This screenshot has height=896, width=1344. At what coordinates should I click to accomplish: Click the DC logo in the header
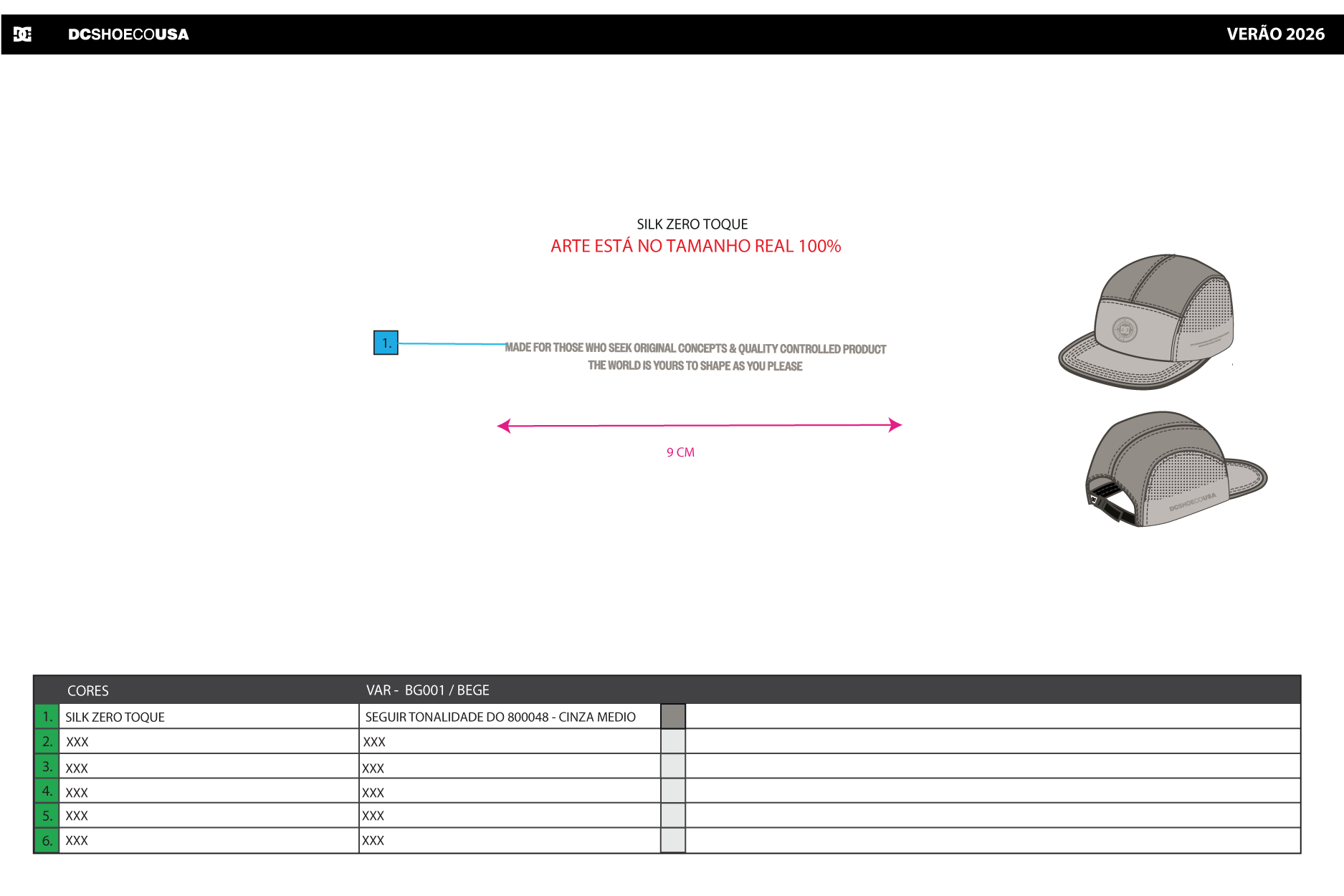point(22,34)
